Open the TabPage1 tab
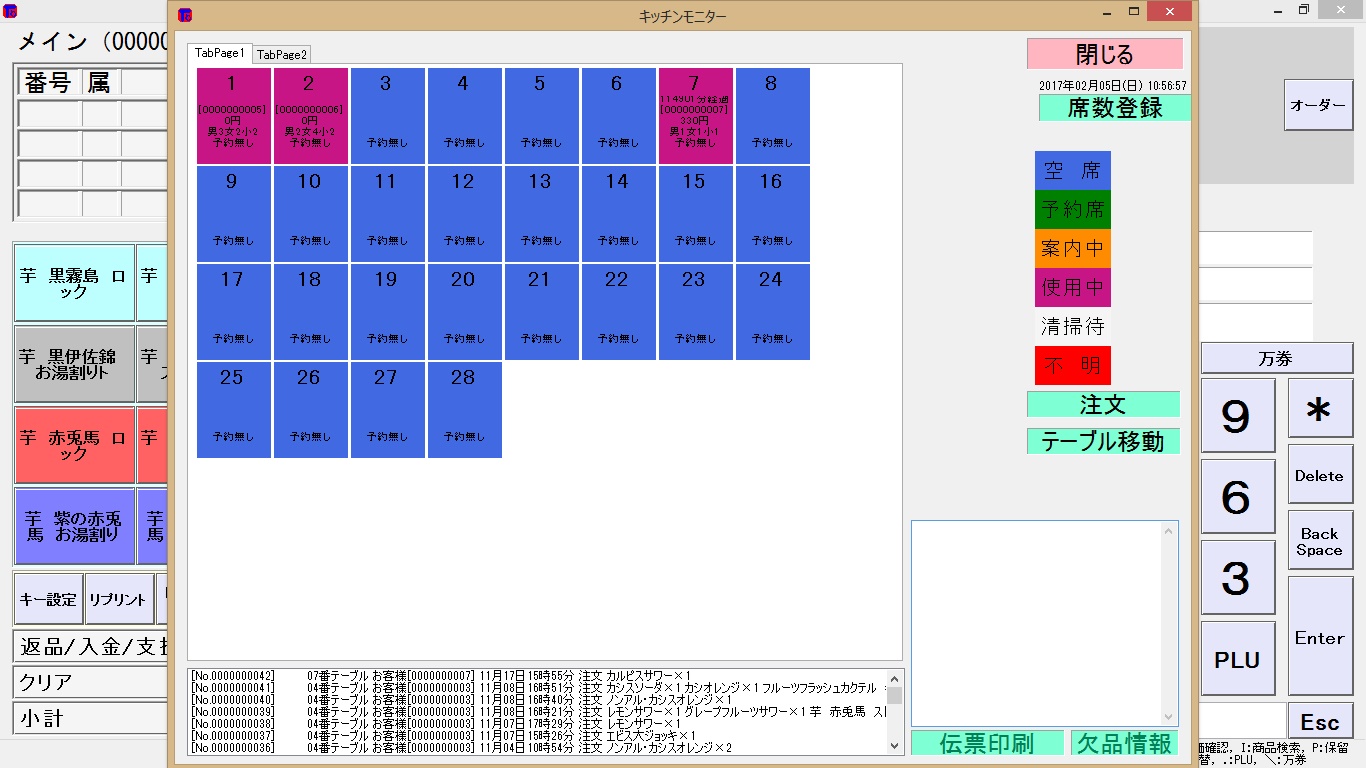Viewport: 1366px width, 768px height. pyautogui.click(x=219, y=53)
